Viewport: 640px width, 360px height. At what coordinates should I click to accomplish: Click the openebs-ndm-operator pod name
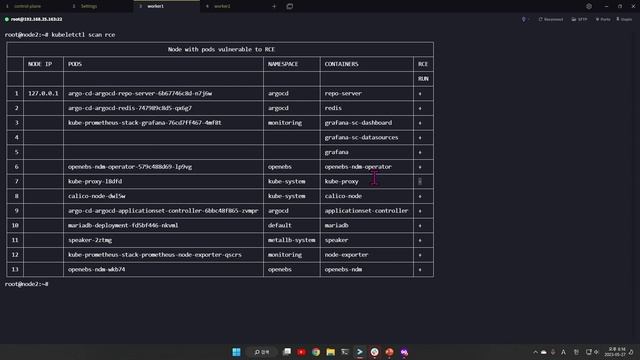pyautogui.click(x=130, y=167)
